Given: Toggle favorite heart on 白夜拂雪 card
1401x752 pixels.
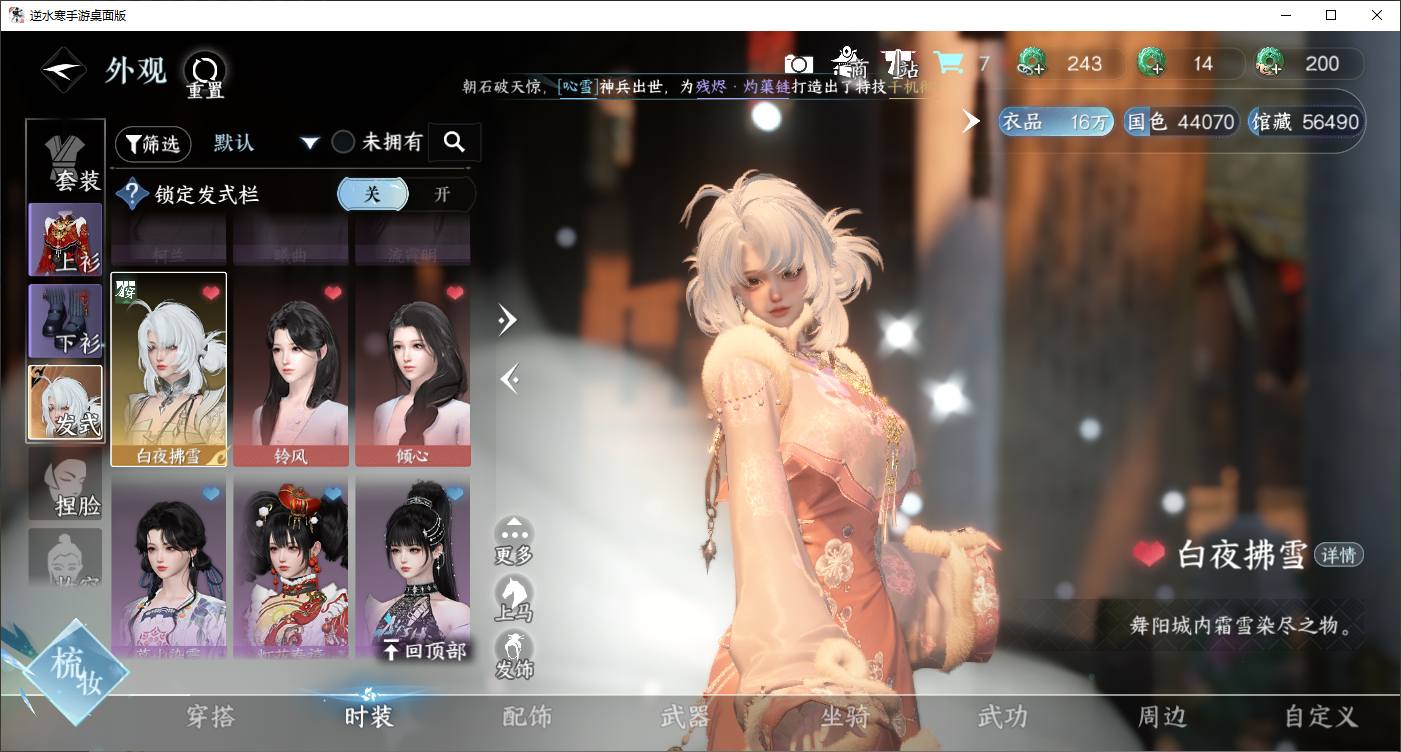Looking at the screenshot, I should coord(210,293).
